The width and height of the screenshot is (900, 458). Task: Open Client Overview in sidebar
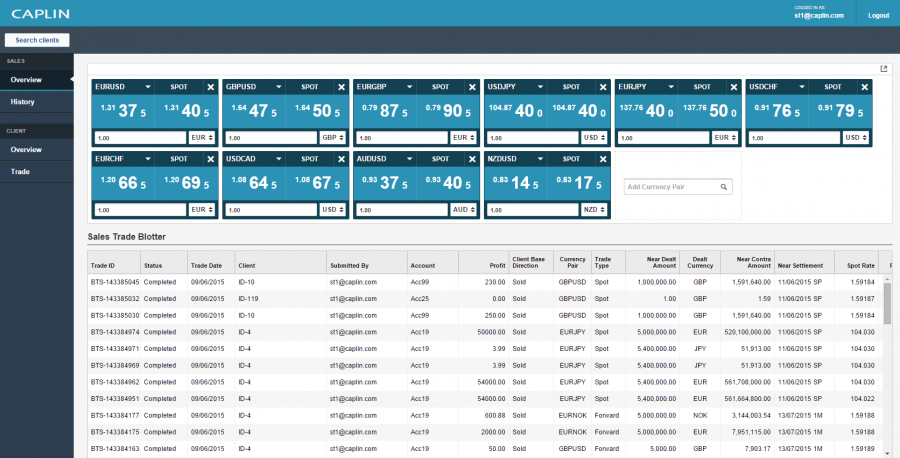tap(37, 149)
